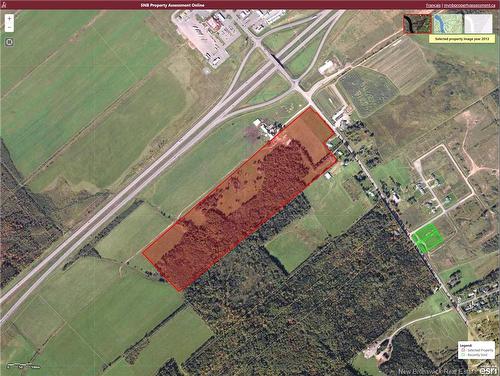Click the green recently sold parcel
This screenshot has height=376, width=500.
coord(428,238)
